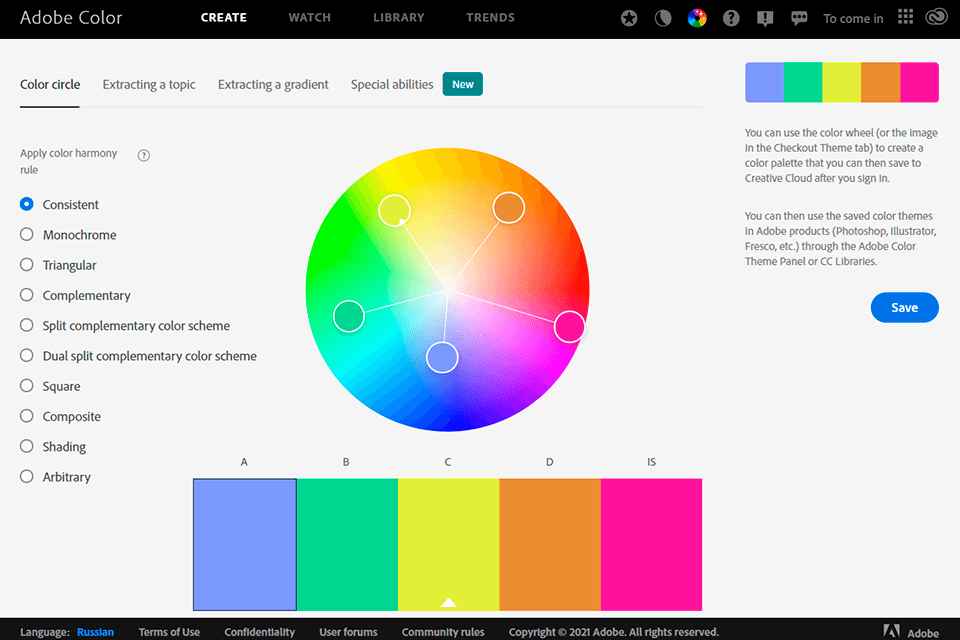This screenshot has height=640, width=960.
Task: Open the help question mark icon in header
Action: point(730,18)
